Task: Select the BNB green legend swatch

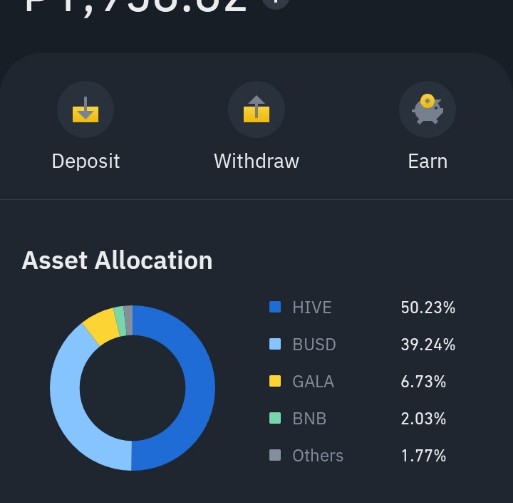Action: tap(275, 418)
